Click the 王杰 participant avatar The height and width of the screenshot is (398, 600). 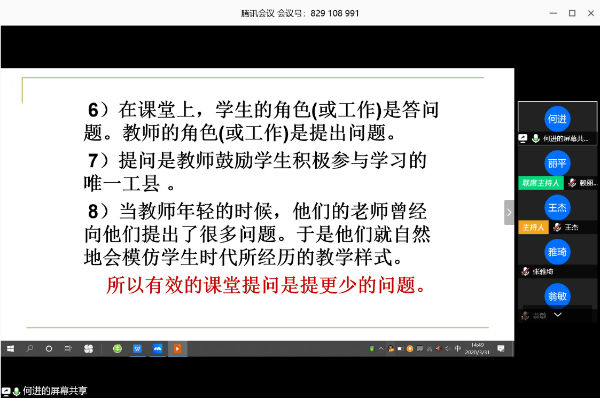pos(557,208)
